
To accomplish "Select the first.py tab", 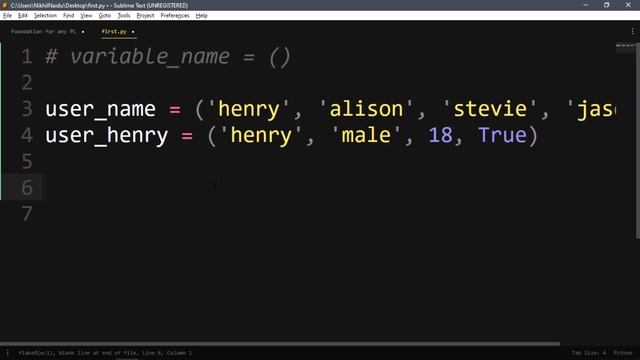I will pyautogui.click(x=114, y=31).
